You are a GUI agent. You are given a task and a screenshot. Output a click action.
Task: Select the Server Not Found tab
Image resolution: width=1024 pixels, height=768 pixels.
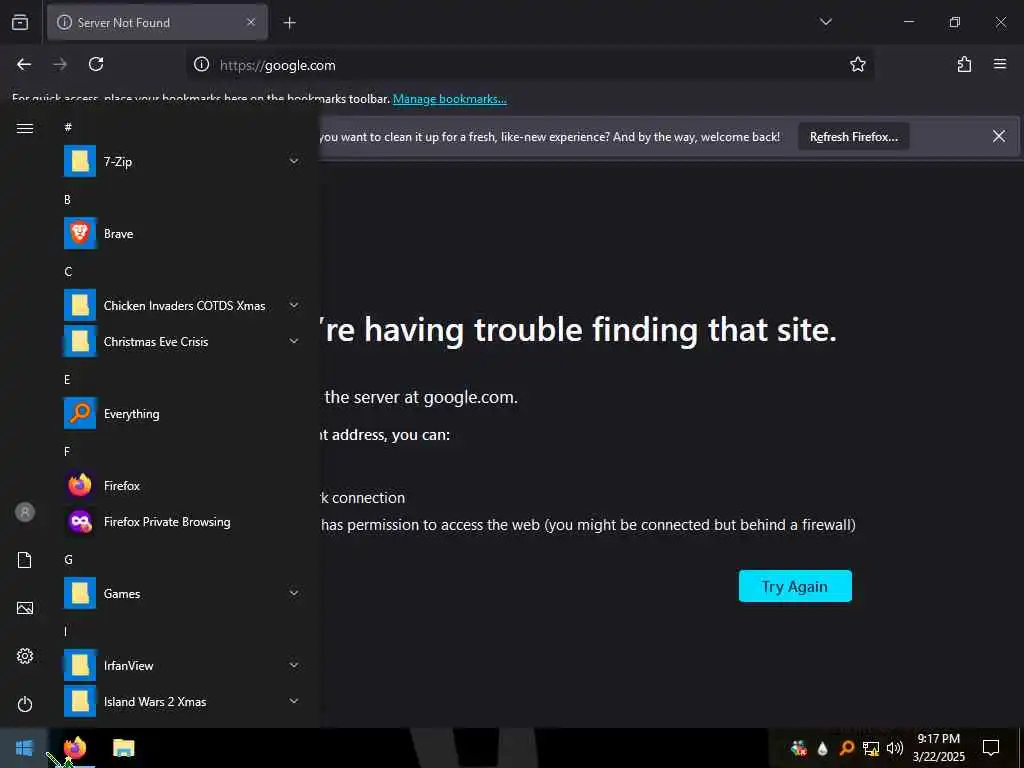(x=157, y=22)
